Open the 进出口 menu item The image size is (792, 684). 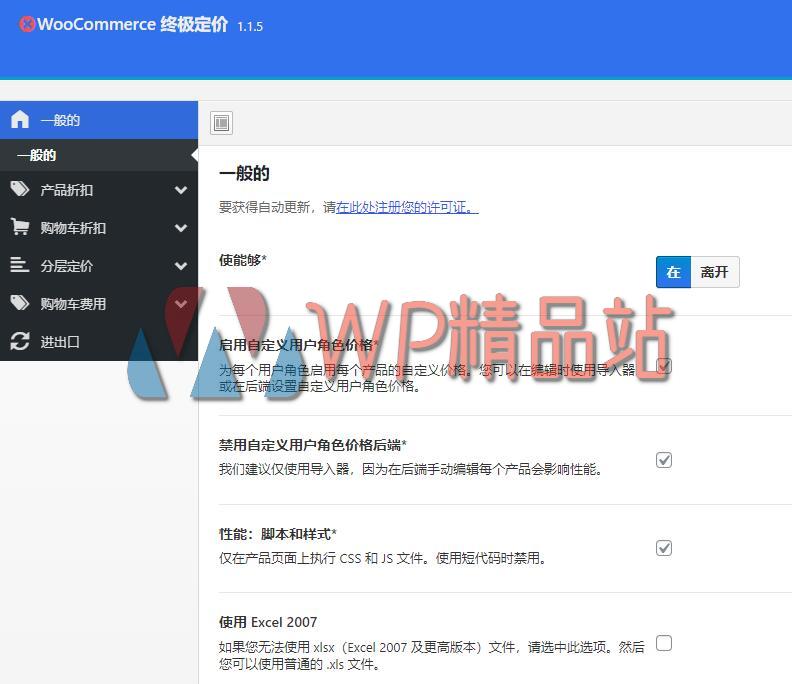(x=99, y=341)
